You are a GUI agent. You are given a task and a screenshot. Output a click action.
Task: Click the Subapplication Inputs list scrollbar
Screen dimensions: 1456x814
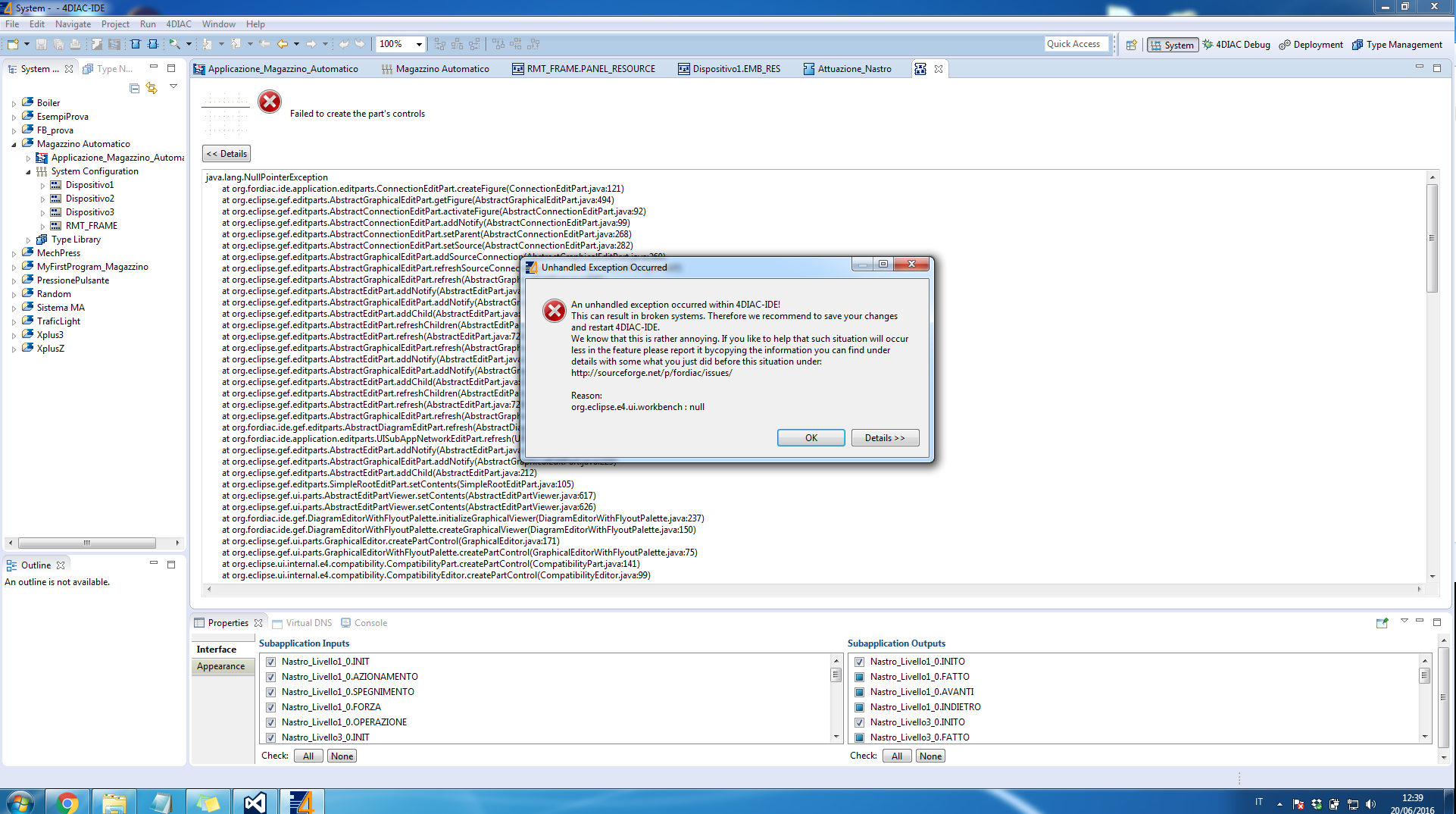coord(836,675)
